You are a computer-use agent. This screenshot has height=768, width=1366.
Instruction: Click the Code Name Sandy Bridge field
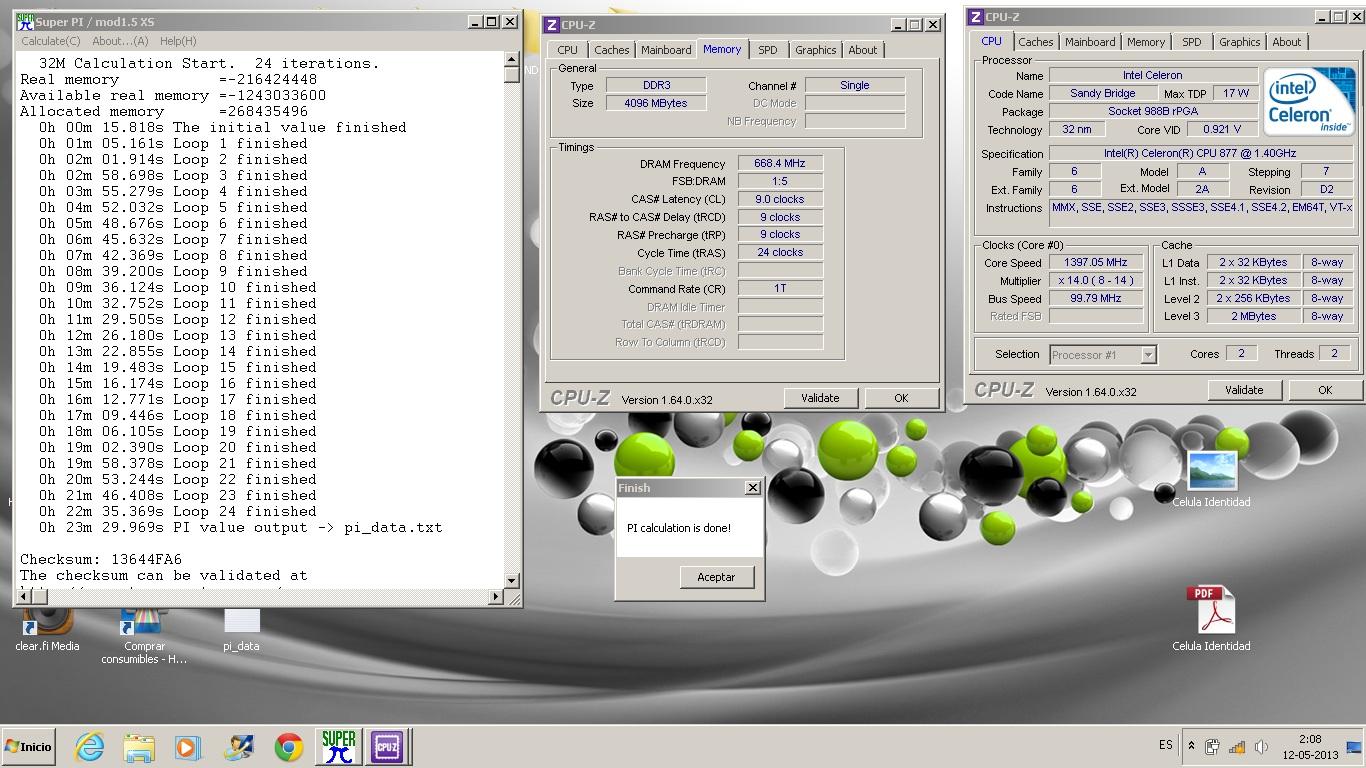tap(1103, 93)
